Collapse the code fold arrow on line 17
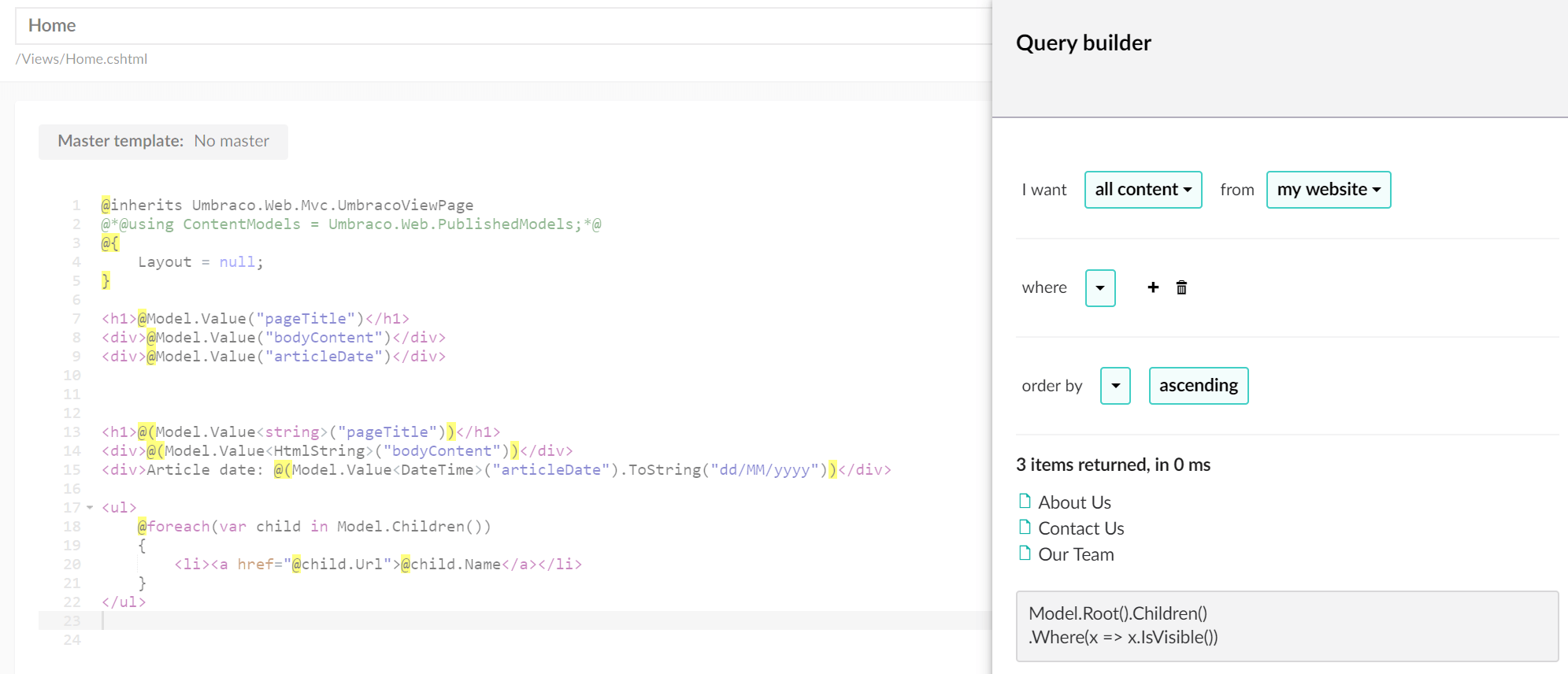Screen dimensions: 1568x674 tap(90, 508)
